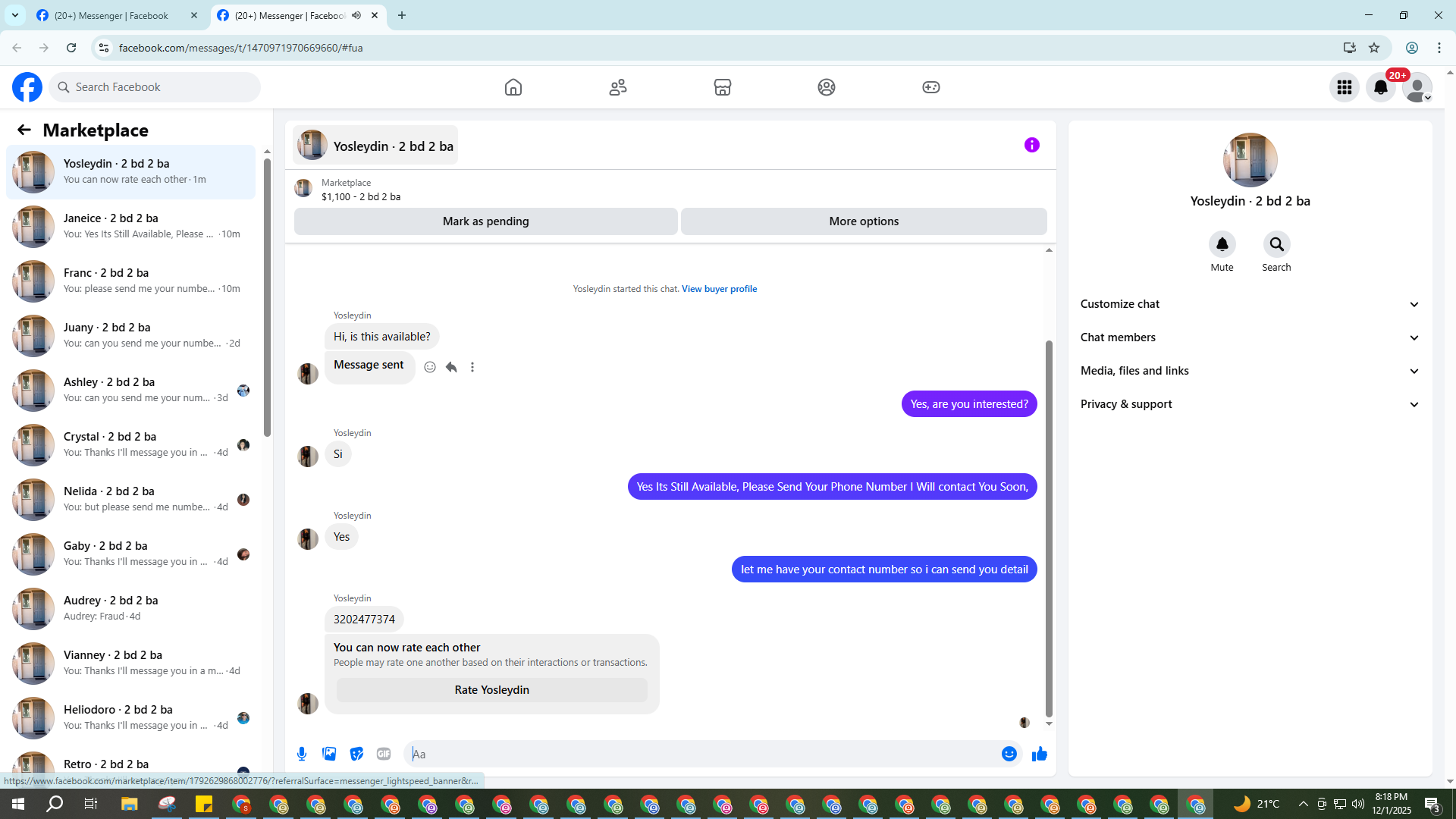The image size is (1456, 819).
Task: Show hidden system tray icons
Action: tap(1303, 804)
